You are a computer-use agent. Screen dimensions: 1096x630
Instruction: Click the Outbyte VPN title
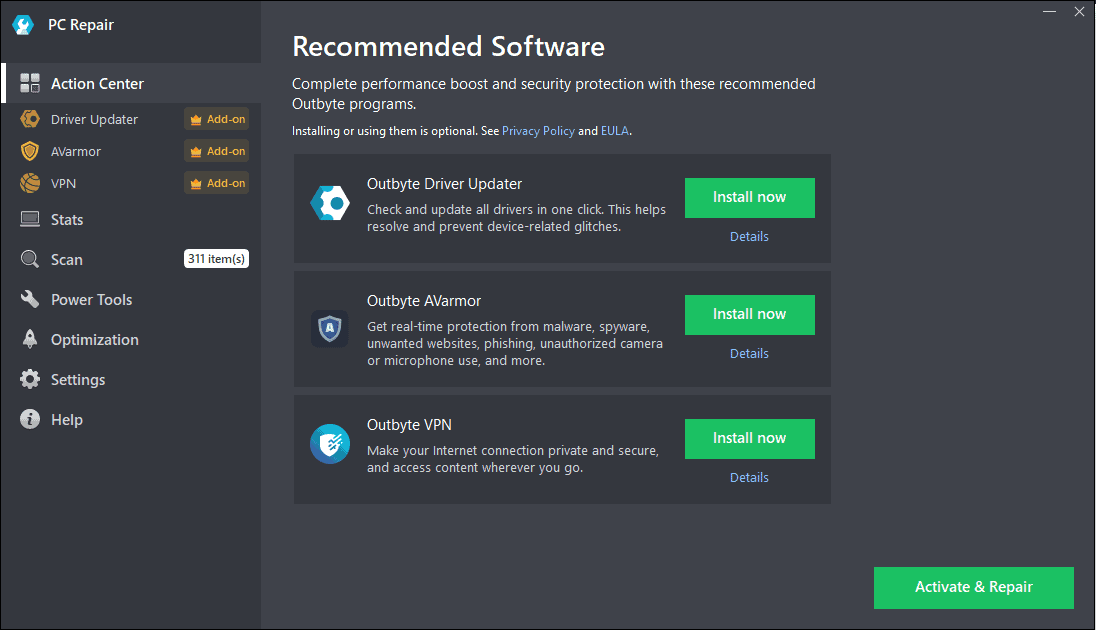pos(409,424)
